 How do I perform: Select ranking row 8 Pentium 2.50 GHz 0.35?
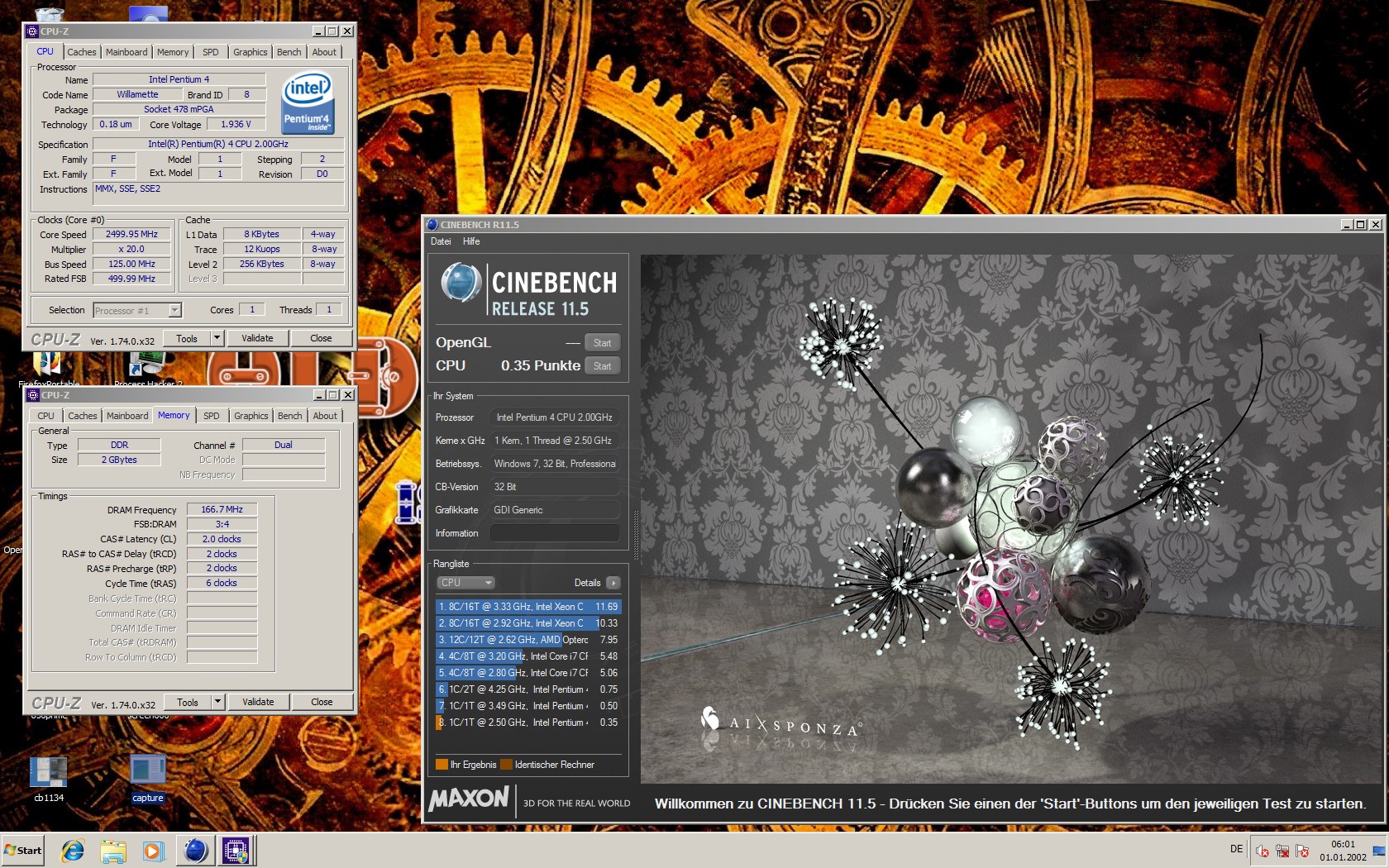tap(527, 723)
